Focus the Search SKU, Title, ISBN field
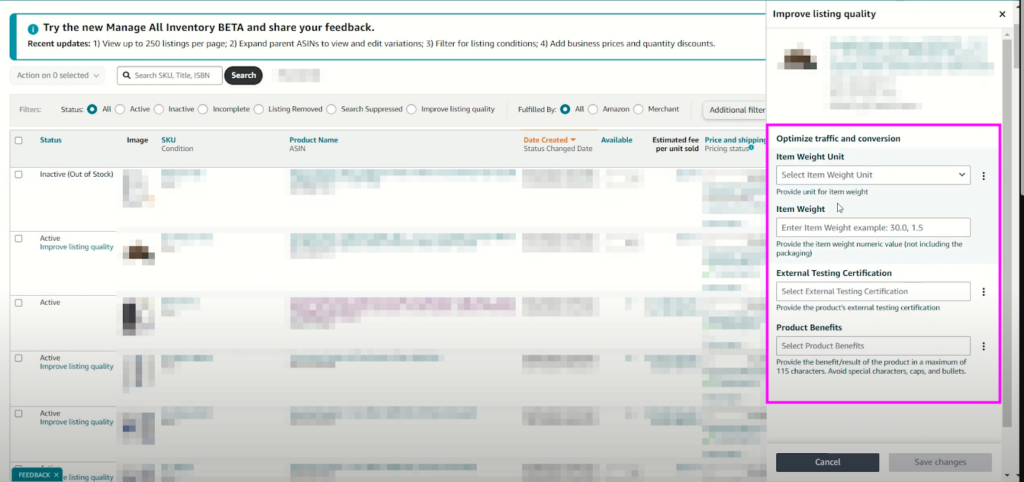 (170, 75)
